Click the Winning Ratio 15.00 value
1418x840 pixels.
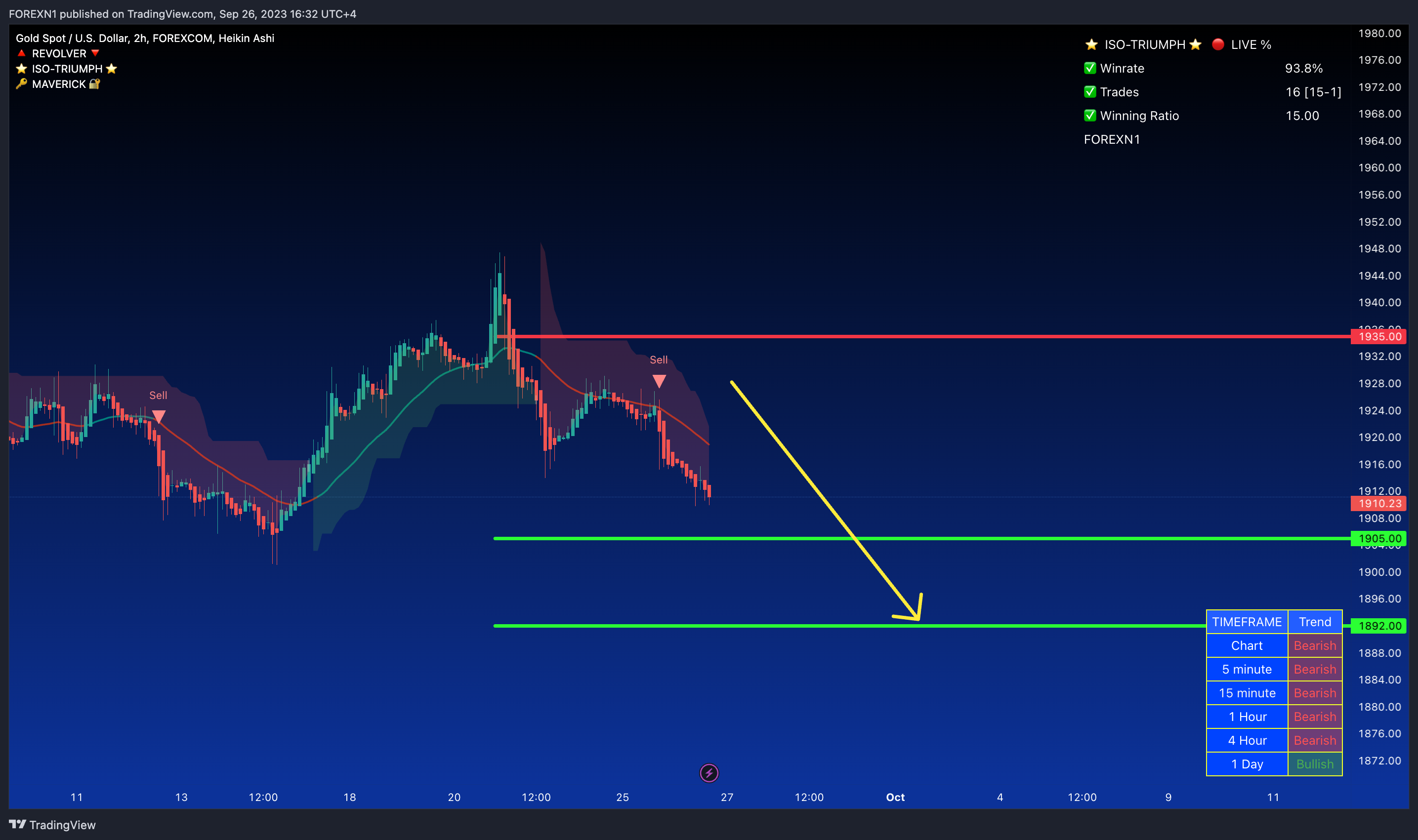coord(1302,116)
